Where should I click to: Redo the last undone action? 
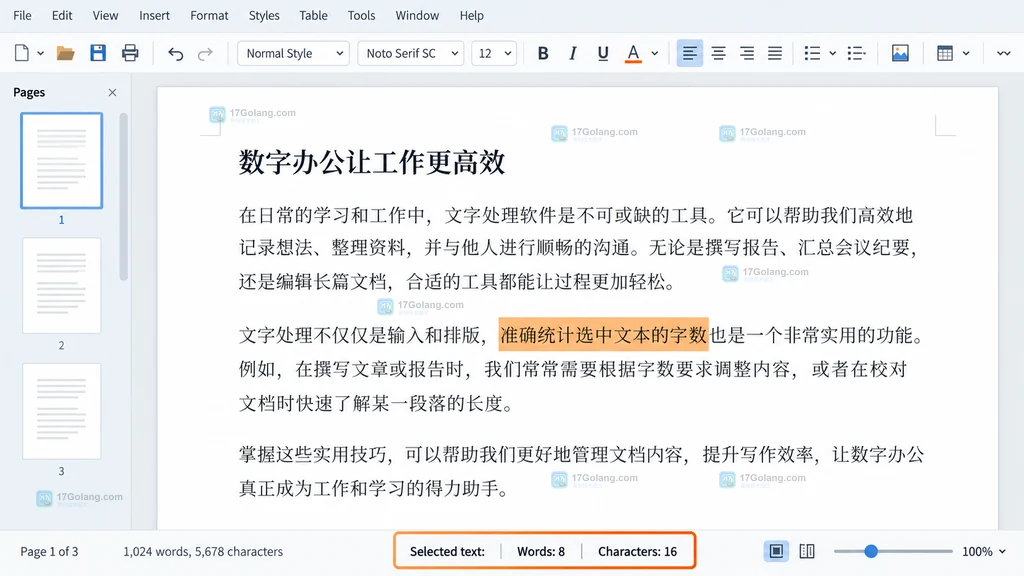pos(205,54)
